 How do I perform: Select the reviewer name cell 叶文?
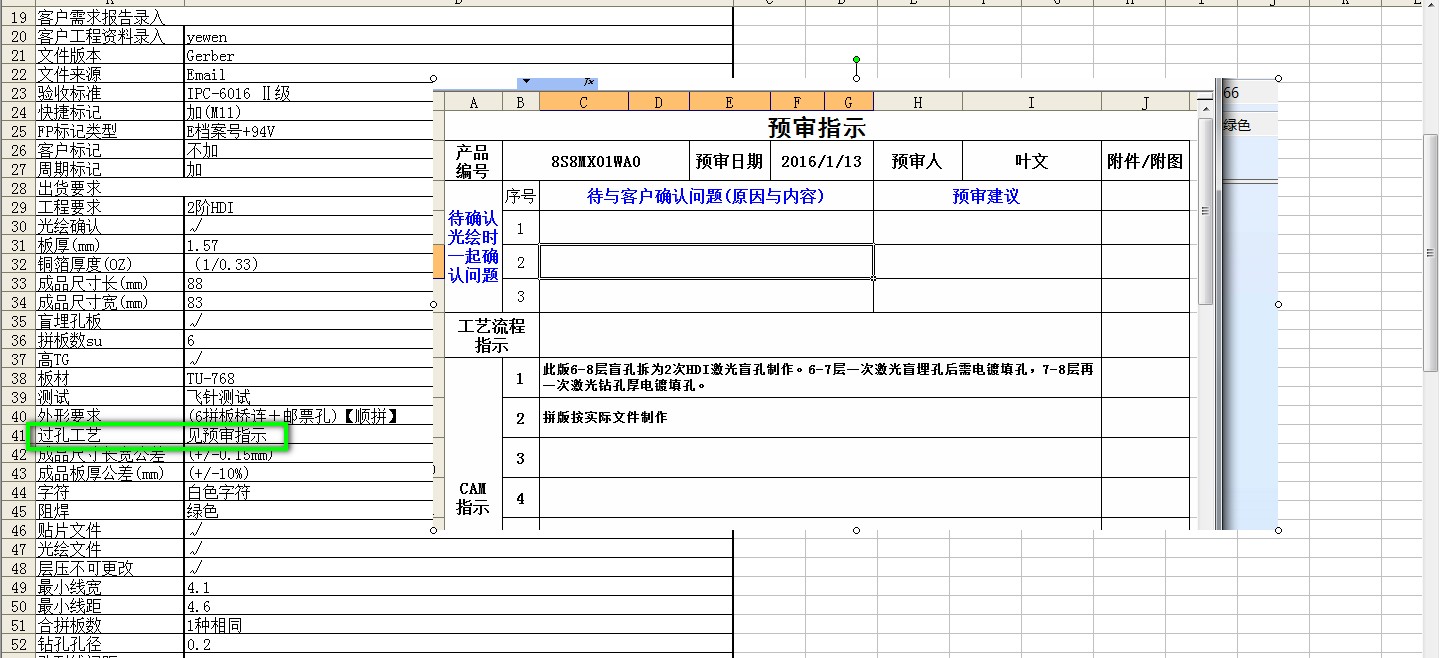[1031, 161]
